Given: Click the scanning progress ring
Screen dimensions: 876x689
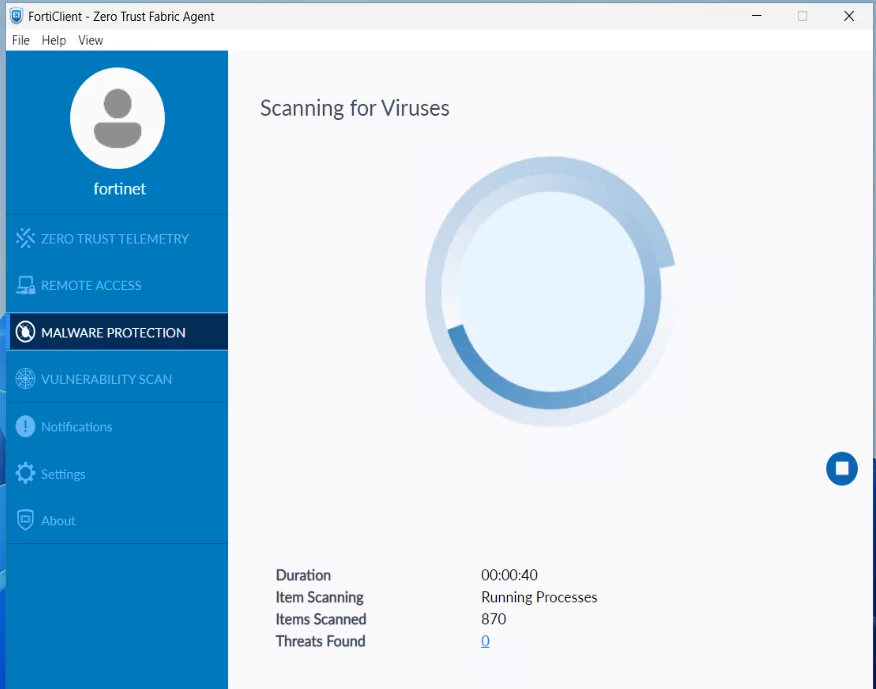Looking at the screenshot, I should 550,291.
